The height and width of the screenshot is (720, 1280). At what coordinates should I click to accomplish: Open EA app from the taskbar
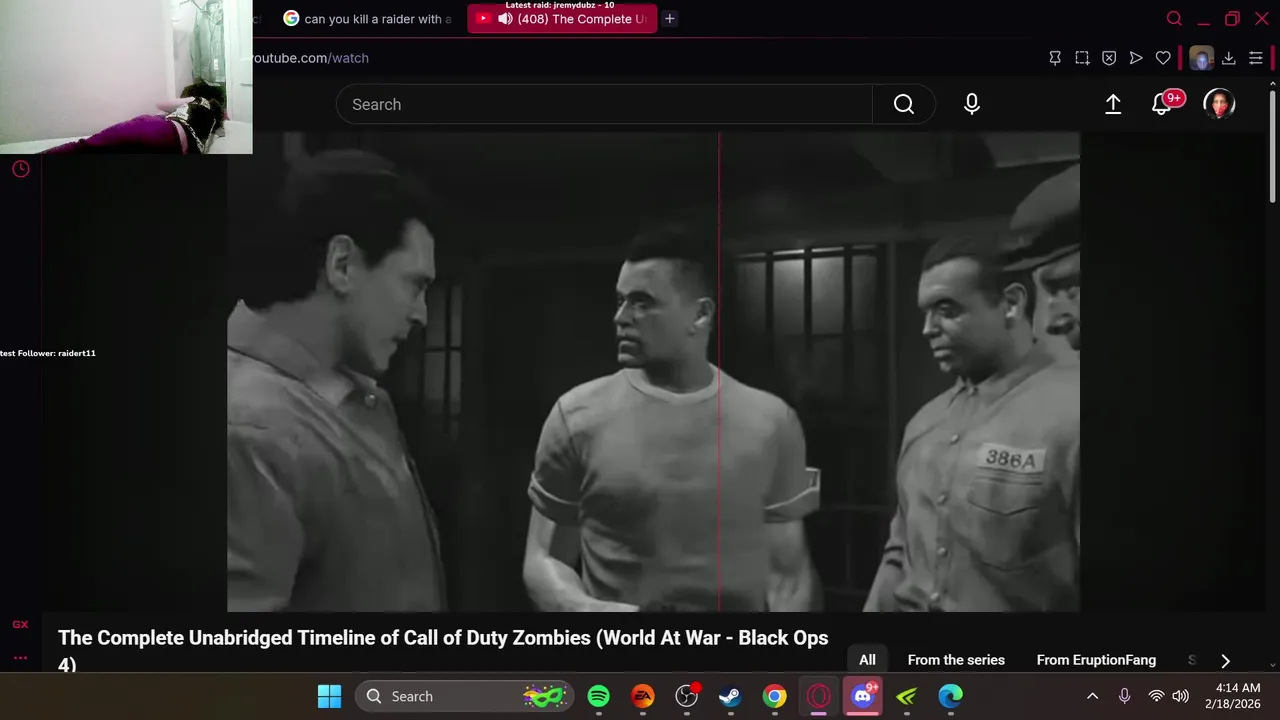(642, 696)
